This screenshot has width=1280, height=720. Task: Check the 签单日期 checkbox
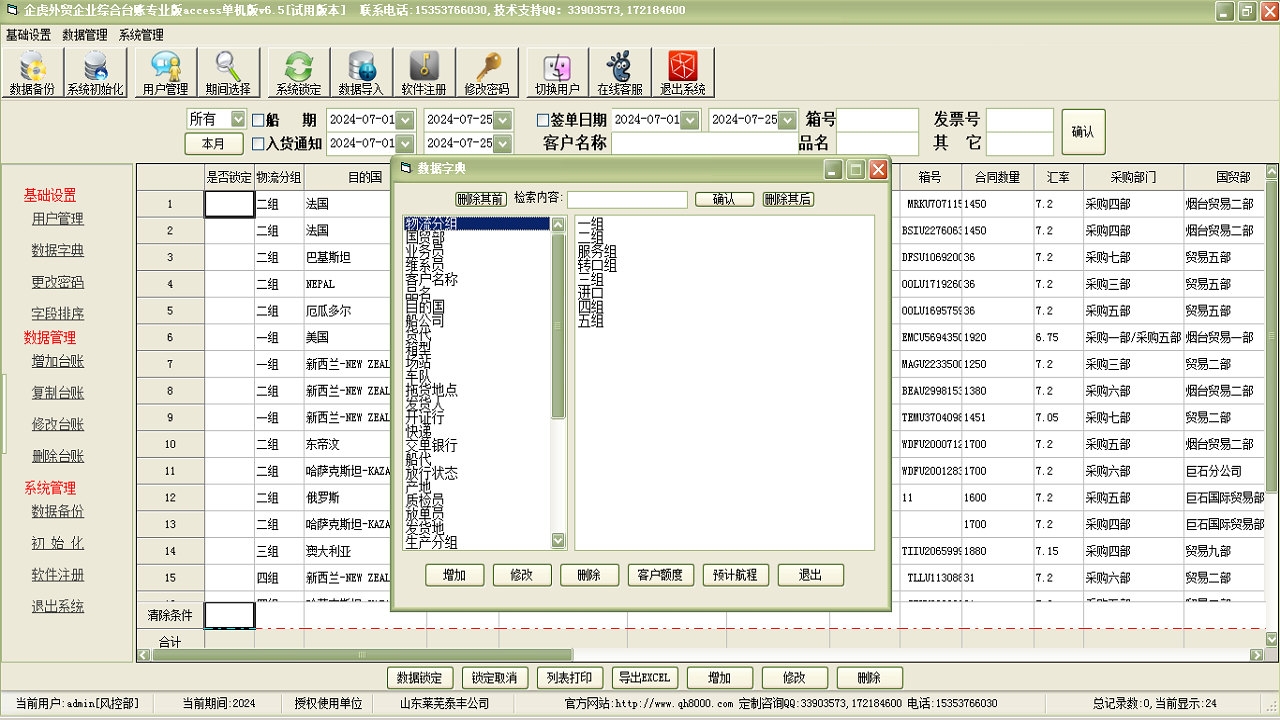543,121
